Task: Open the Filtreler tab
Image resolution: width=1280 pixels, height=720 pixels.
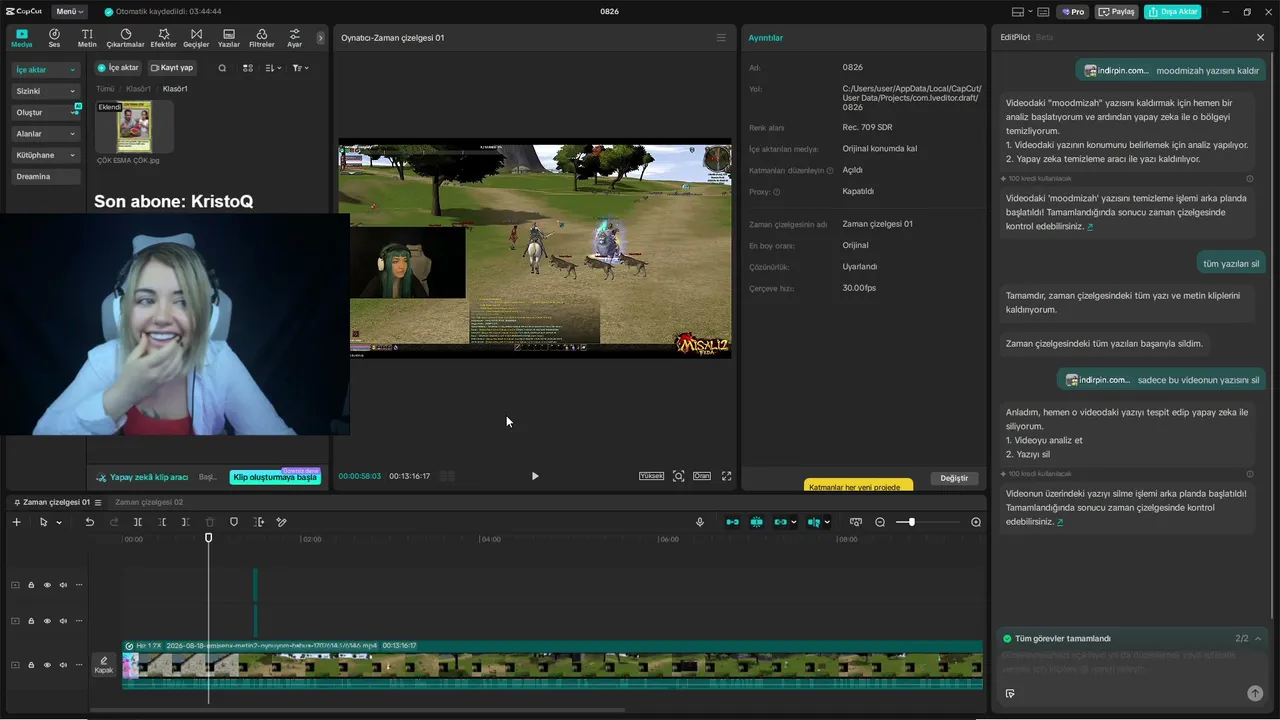Action: 261,38
